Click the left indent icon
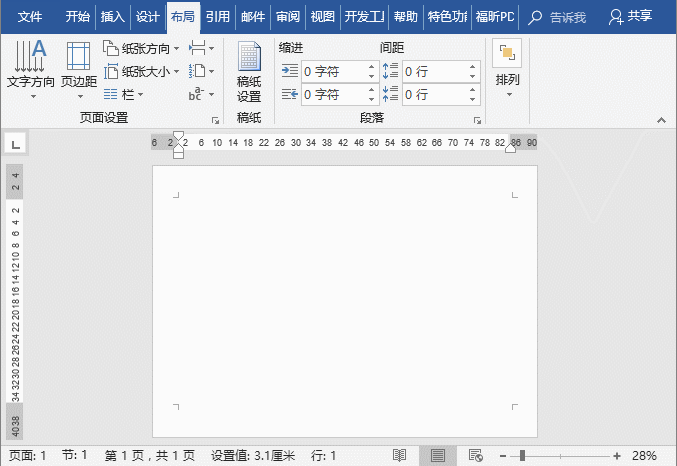 click(290, 70)
